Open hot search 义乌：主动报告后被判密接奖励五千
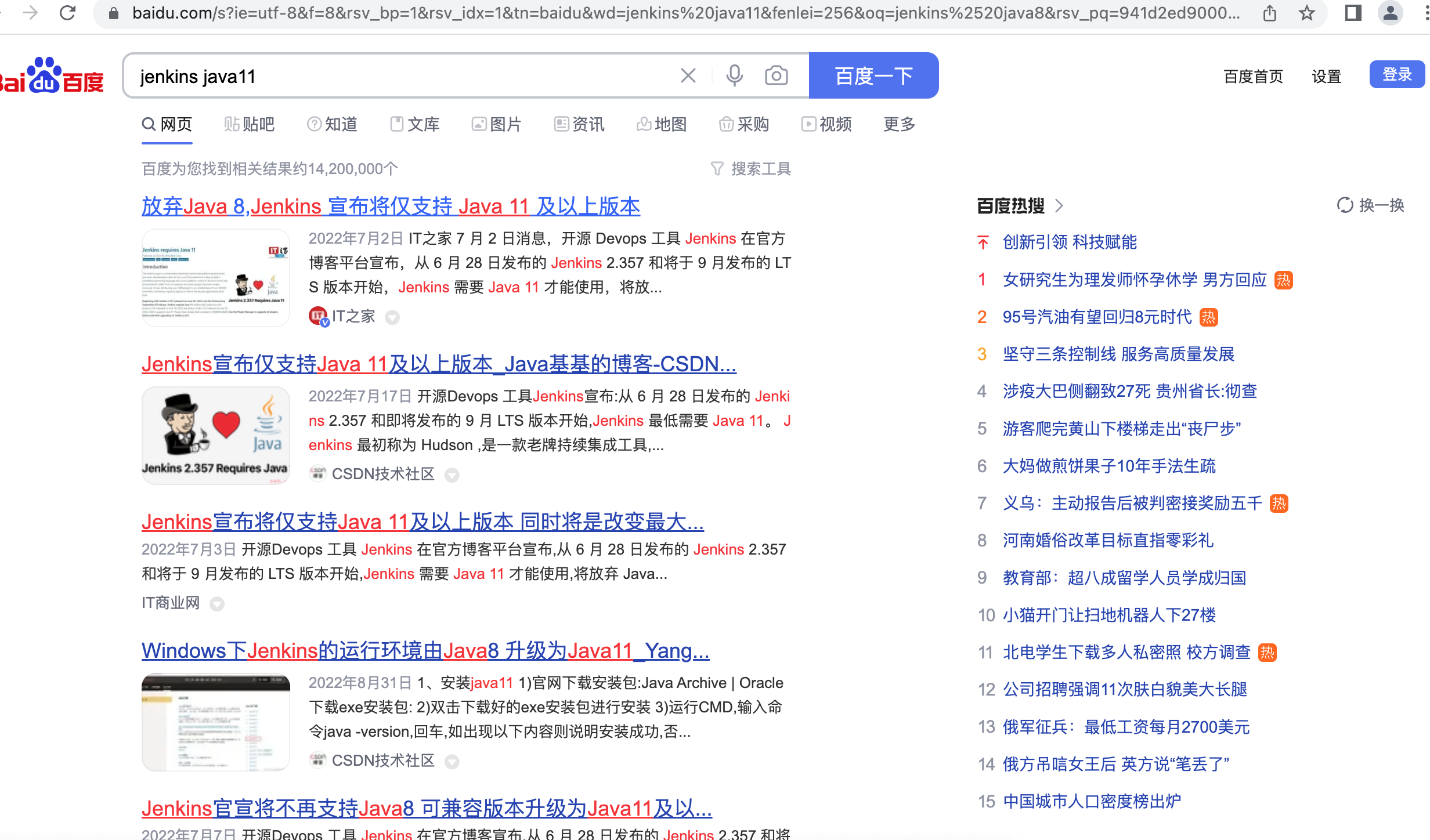 (1132, 504)
